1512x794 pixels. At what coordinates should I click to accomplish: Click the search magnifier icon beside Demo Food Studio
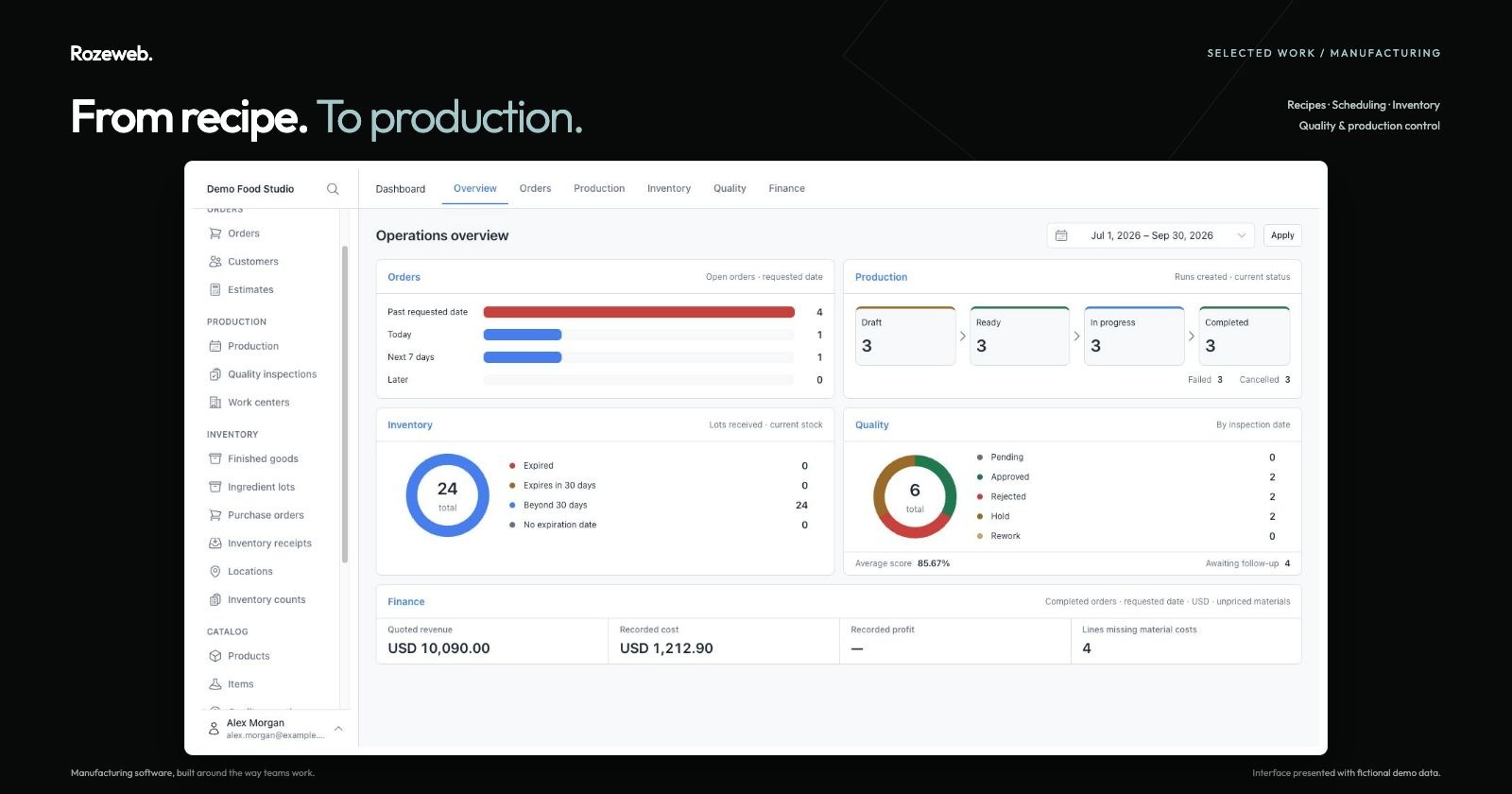coord(333,189)
